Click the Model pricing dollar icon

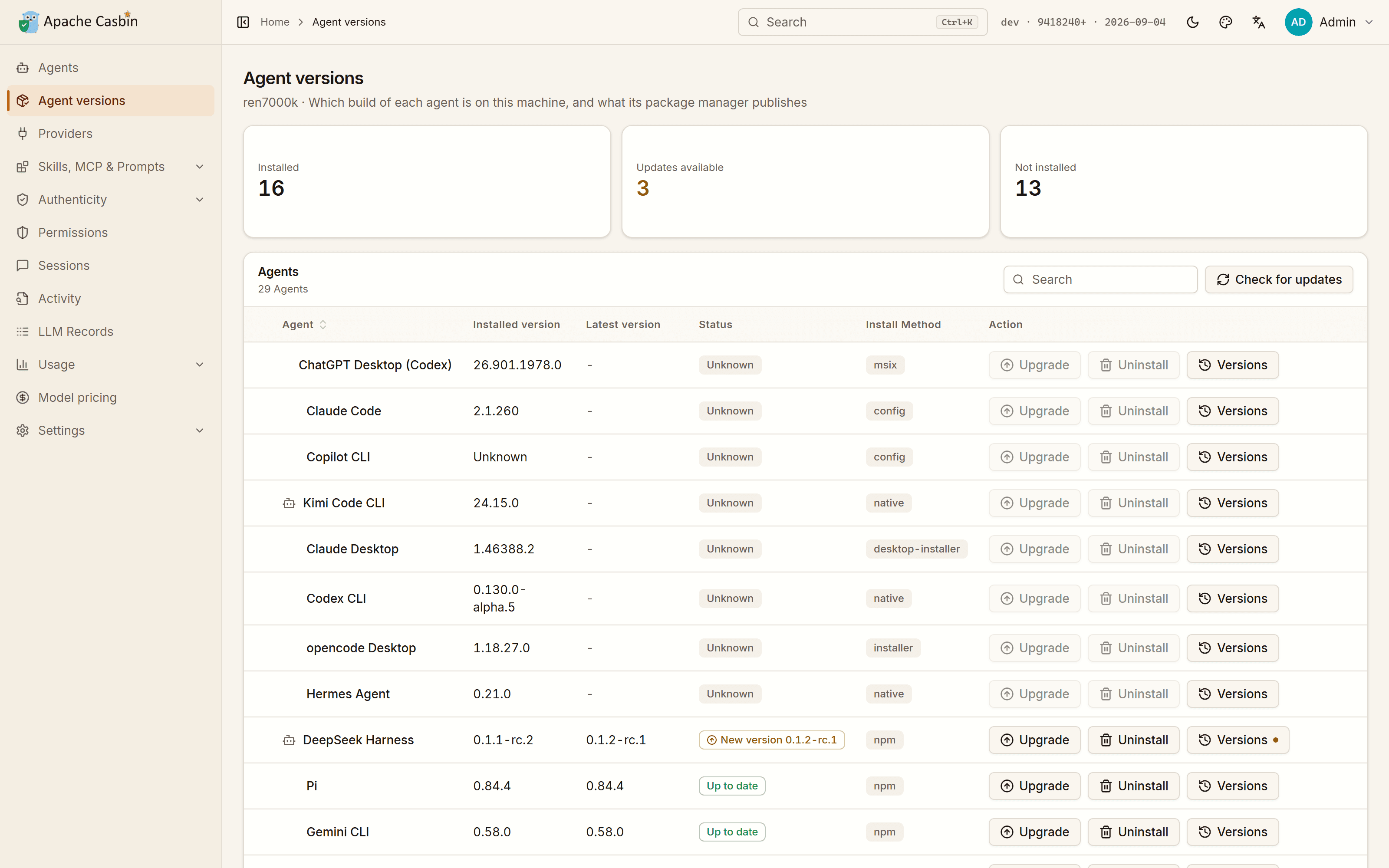pyautogui.click(x=23, y=398)
